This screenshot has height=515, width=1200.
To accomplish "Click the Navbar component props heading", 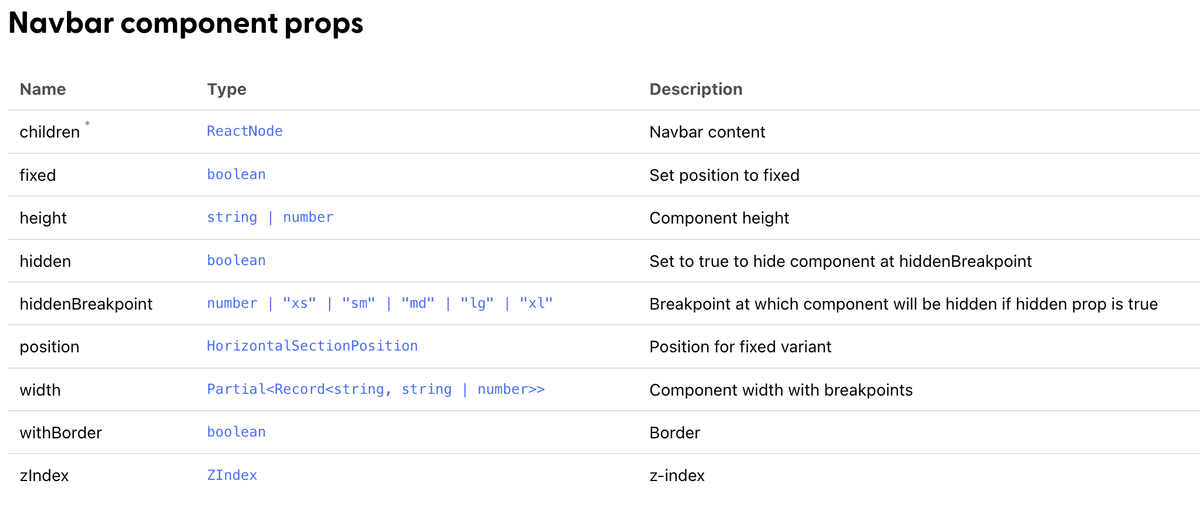I will coord(186,24).
